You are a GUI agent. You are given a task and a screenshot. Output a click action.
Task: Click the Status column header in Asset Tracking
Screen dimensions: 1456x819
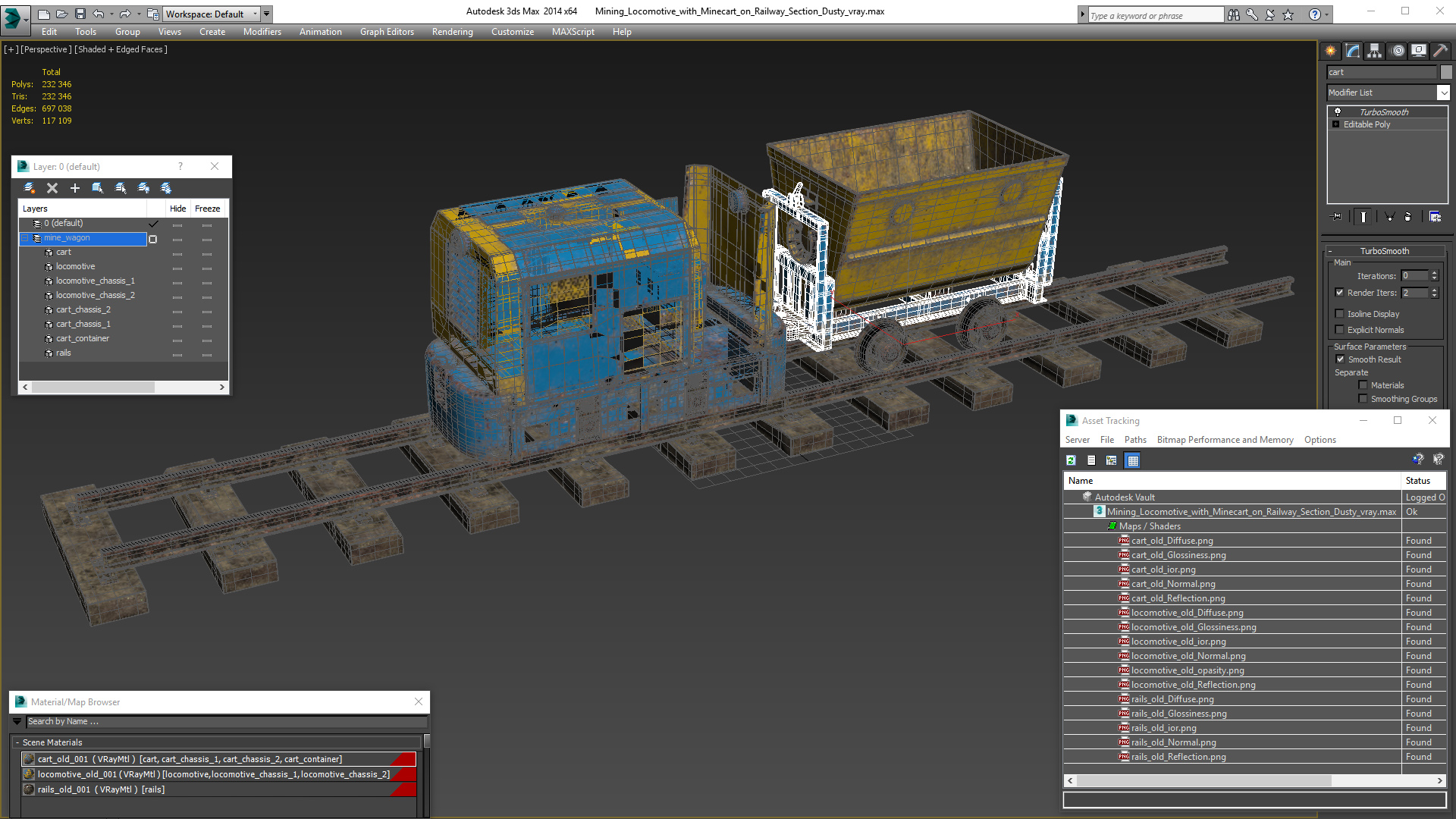(x=1423, y=481)
